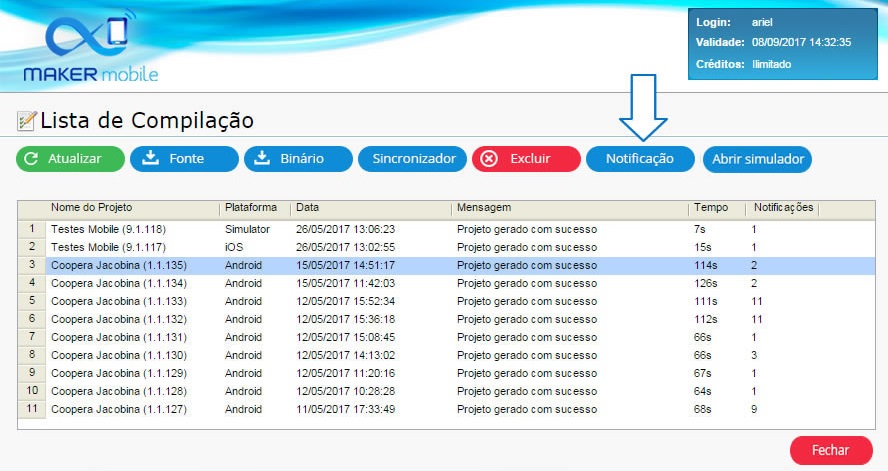Click the Mensagem column header
The image size is (888, 471).
pyautogui.click(x=570, y=208)
